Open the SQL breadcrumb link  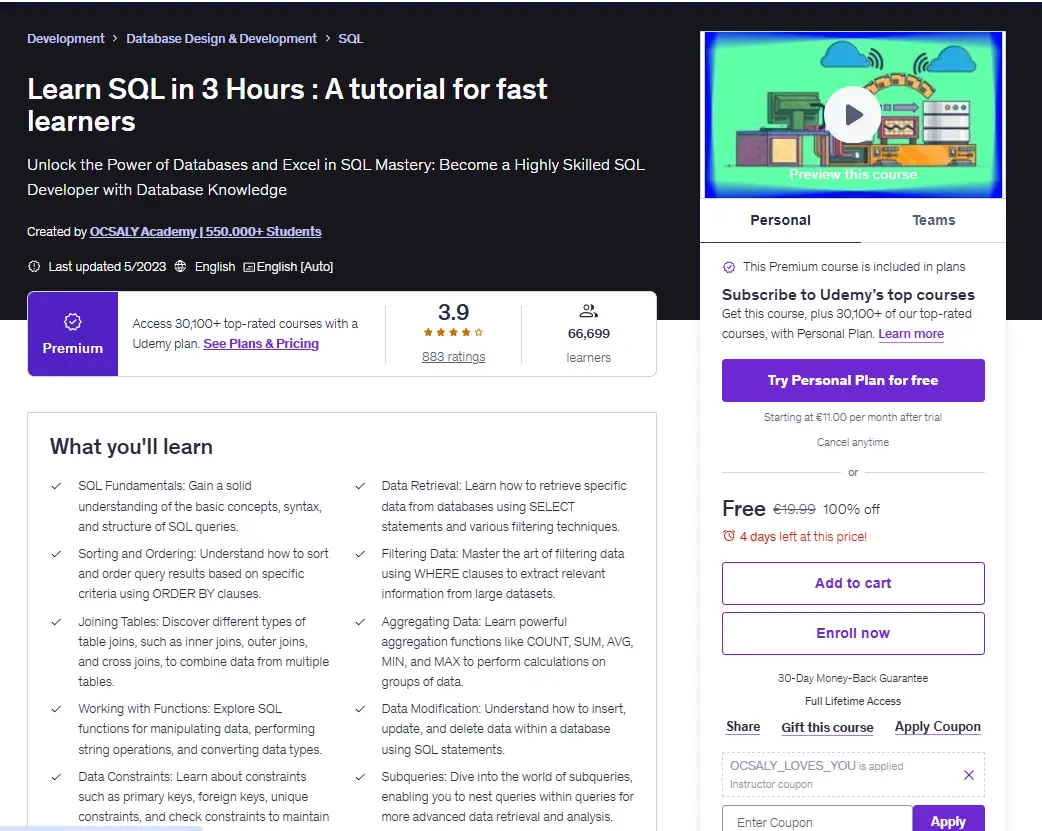click(x=350, y=39)
